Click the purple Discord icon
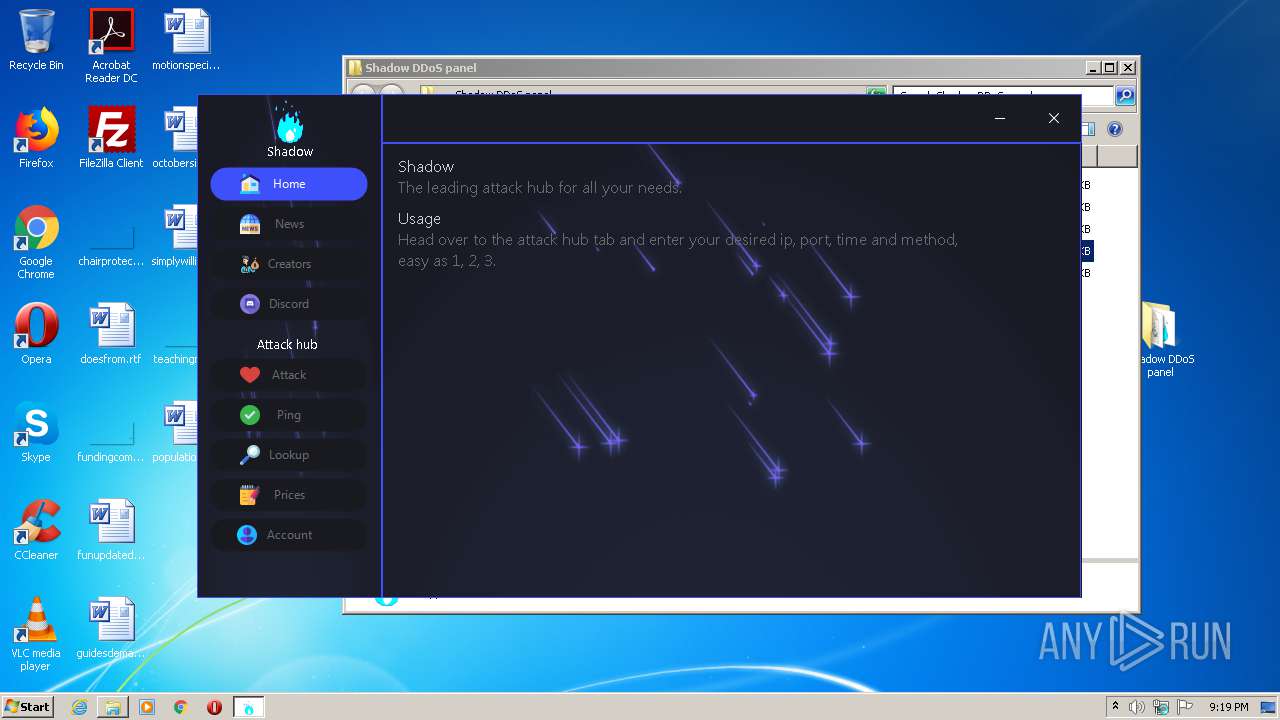The width and height of the screenshot is (1280, 720). pos(250,304)
